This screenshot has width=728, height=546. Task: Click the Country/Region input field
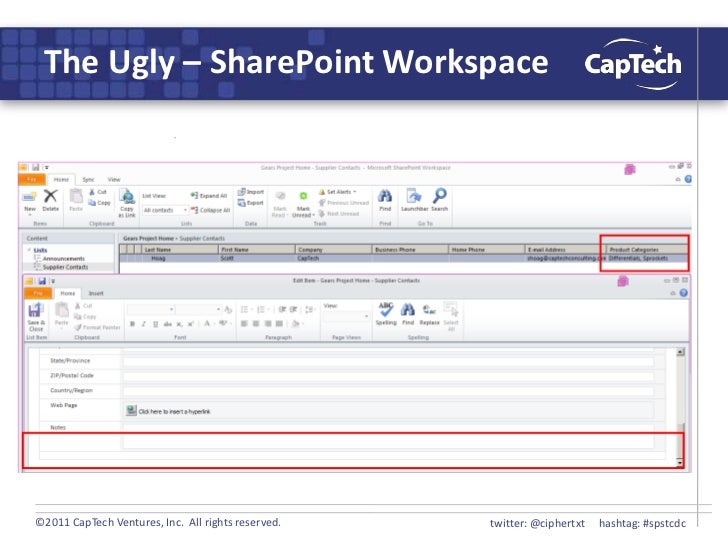coord(388,390)
